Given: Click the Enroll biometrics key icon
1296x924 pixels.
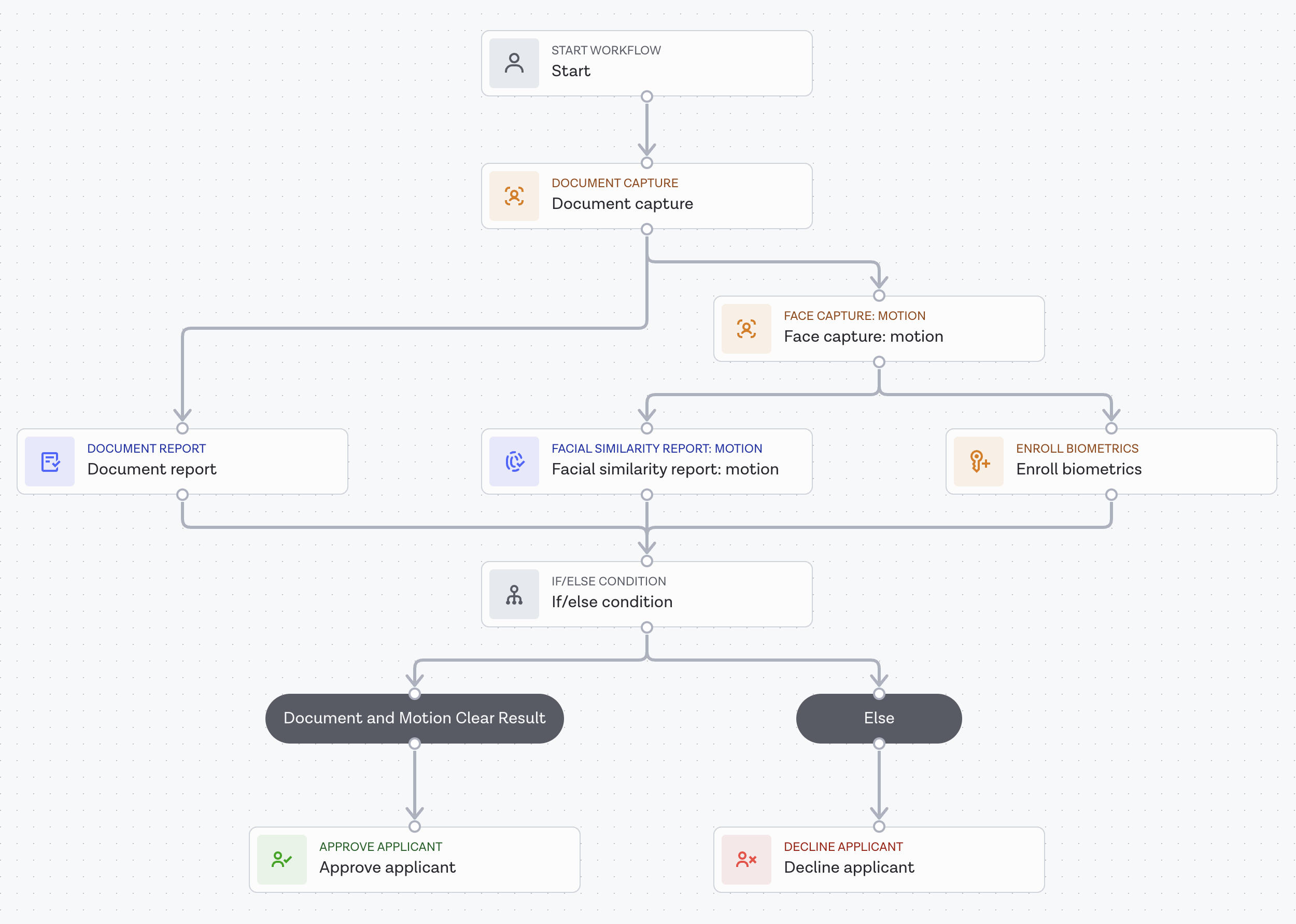Looking at the screenshot, I should [x=978, y=462].
